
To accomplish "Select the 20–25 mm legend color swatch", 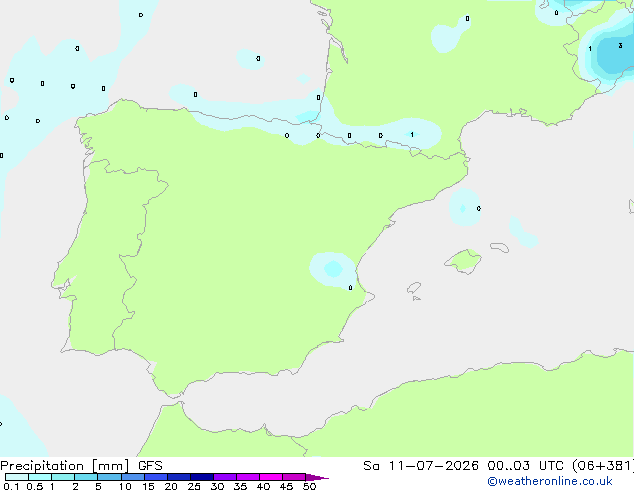I will tap(178, 477).
